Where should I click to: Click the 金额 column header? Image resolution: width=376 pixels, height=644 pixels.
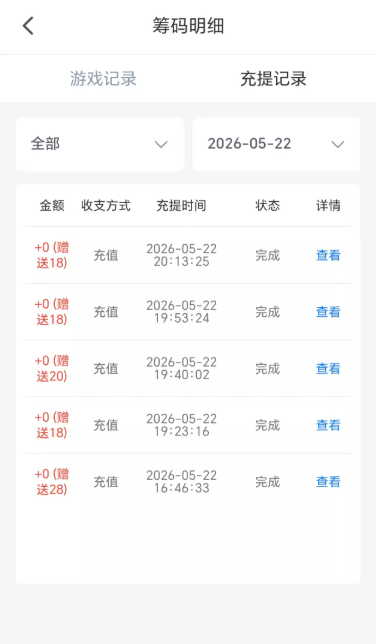52,205
